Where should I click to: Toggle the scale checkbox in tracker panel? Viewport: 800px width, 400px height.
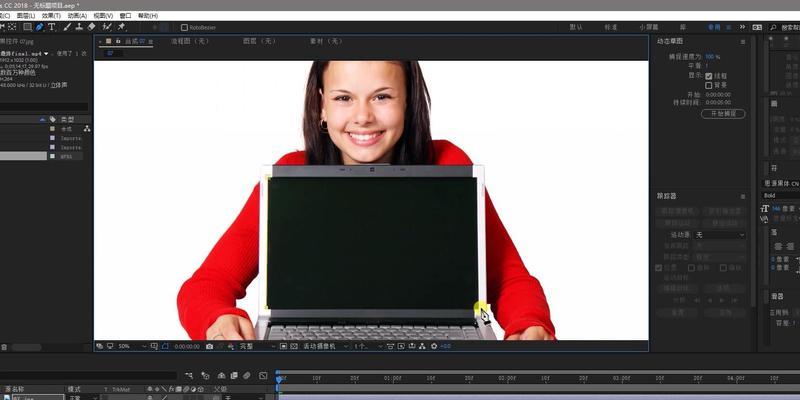(x=723, y=268)
